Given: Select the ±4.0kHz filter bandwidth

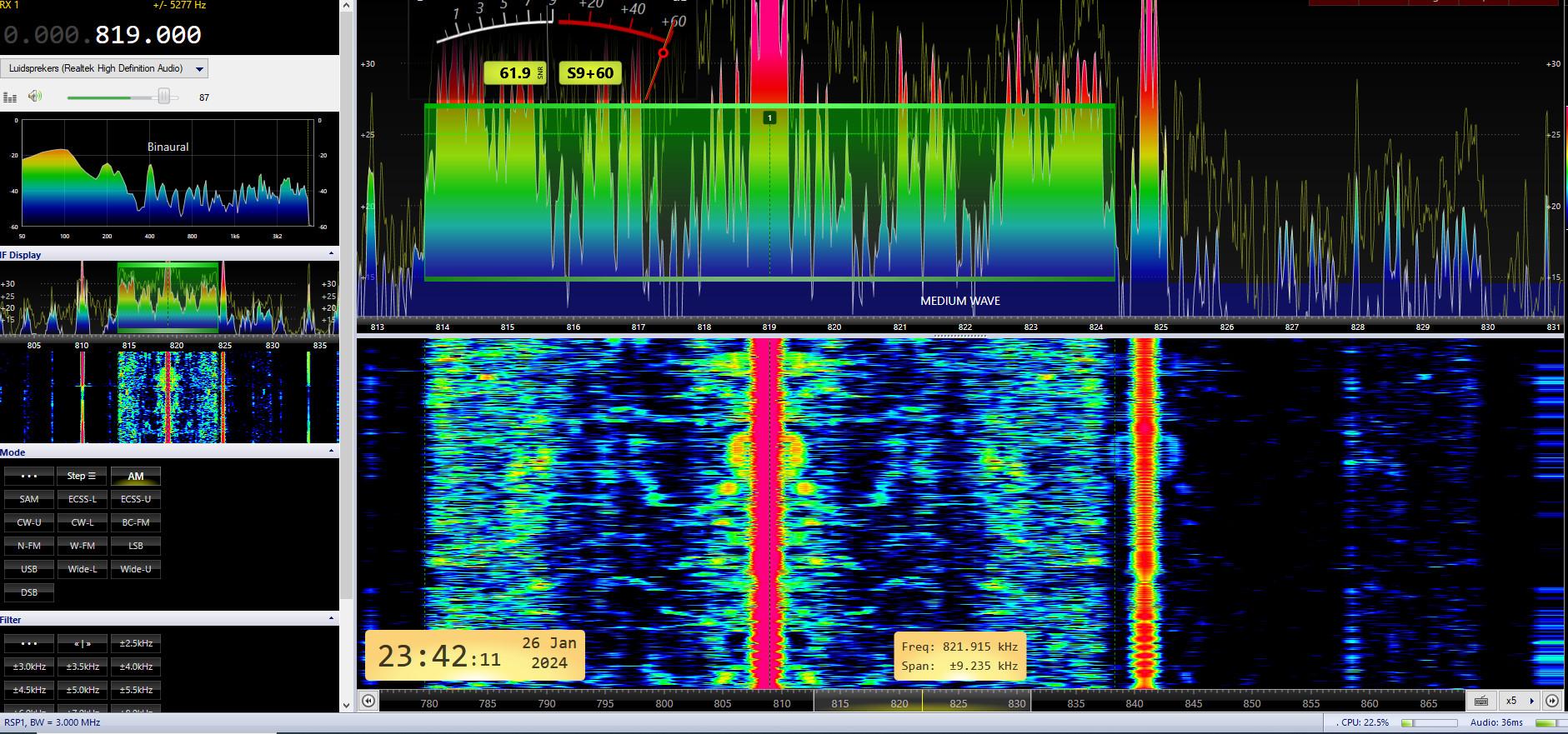Looking at the screenshot, I should (x=135, y=667).
